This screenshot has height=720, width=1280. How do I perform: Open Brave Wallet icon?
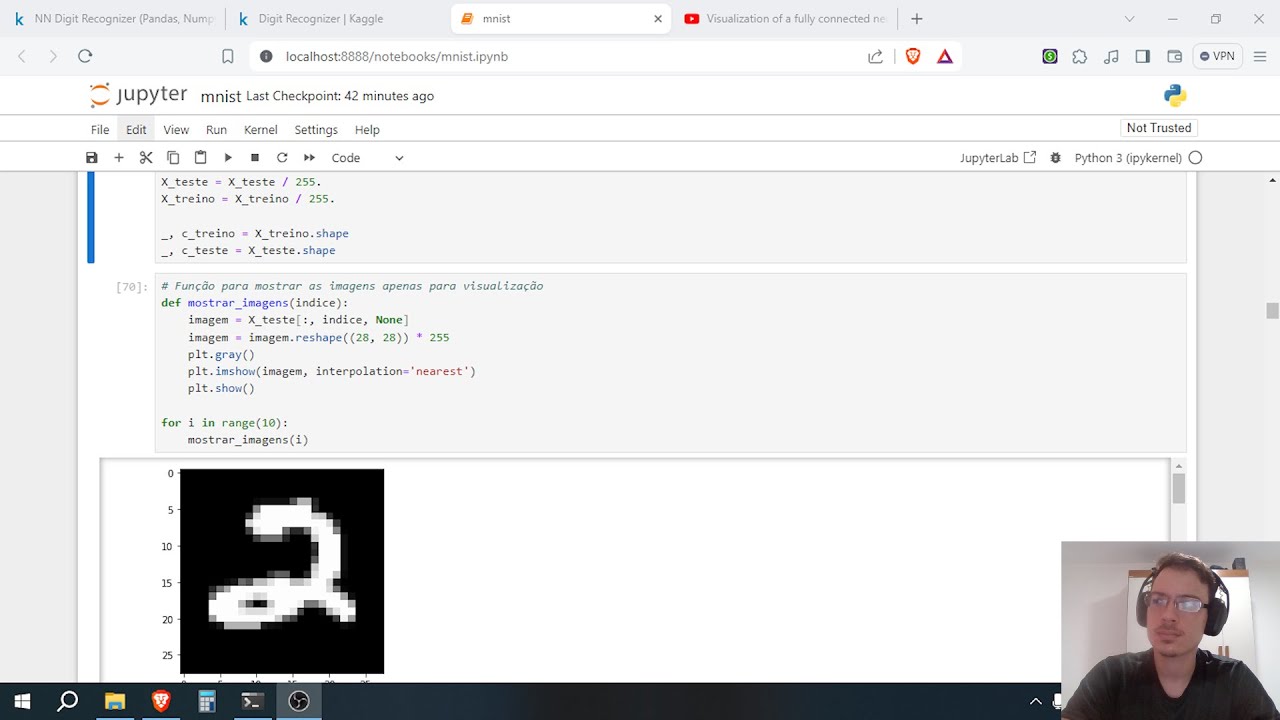pos(1175,56)
